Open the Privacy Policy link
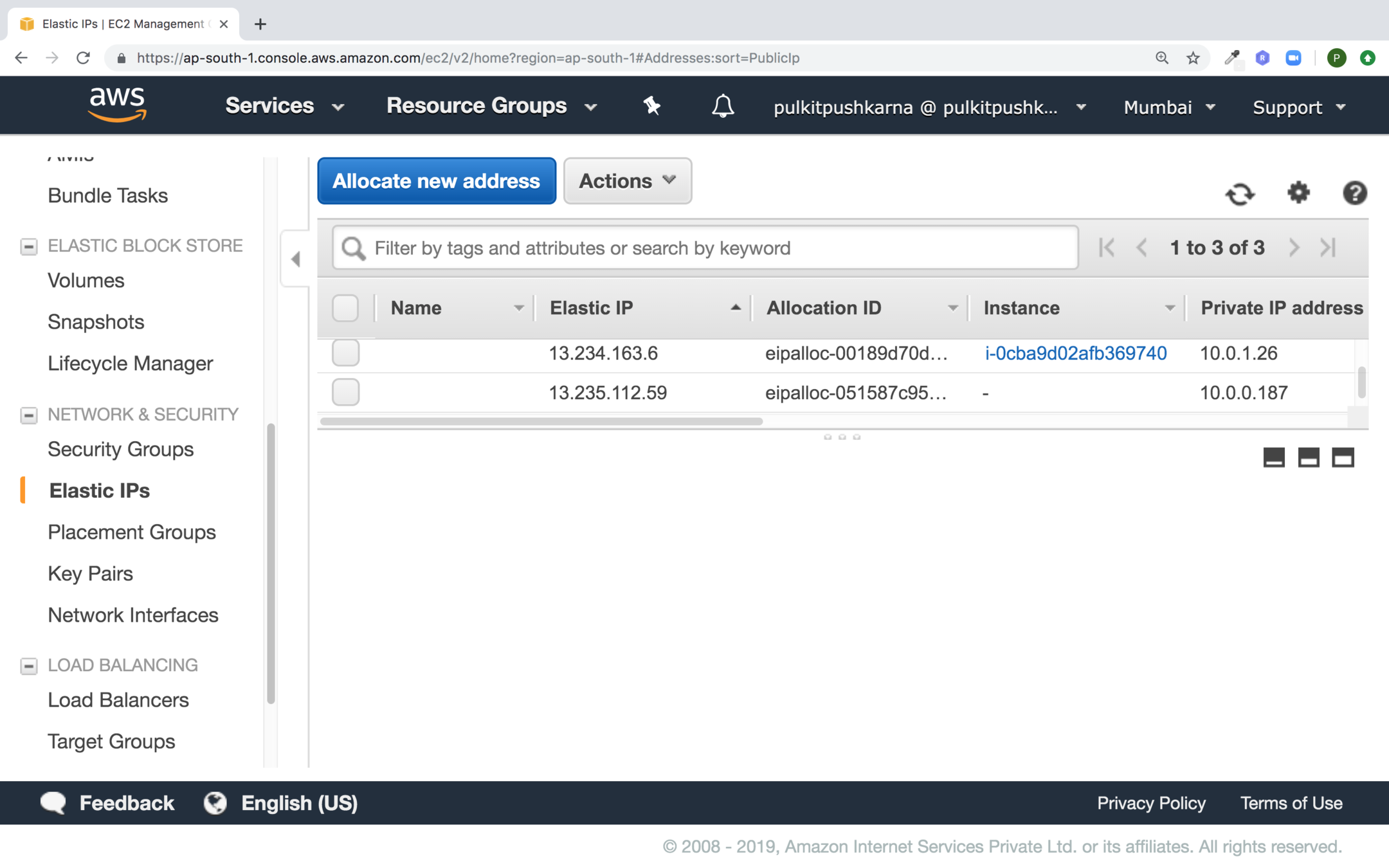The width and height of the screenshot is (1389, 868). click(x=1151, y=802)
